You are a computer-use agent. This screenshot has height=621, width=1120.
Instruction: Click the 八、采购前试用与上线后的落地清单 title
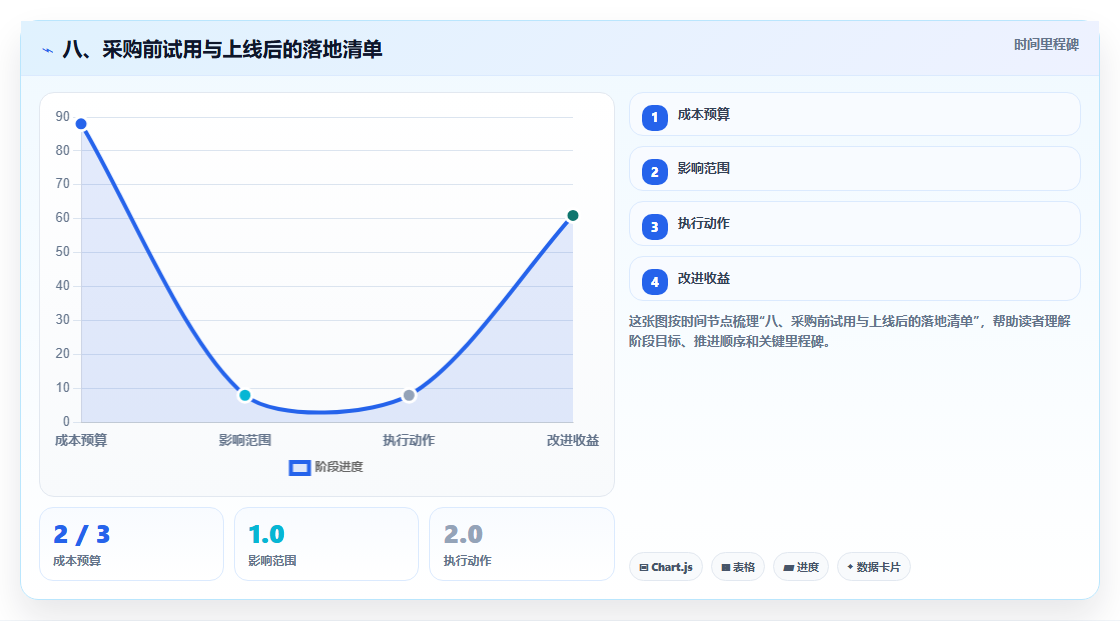[x=223, y=49]
